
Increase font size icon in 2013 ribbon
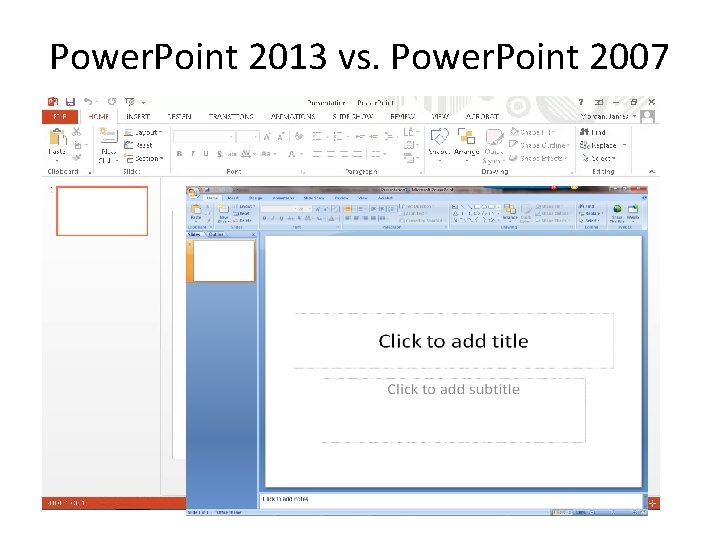[x=267, y=136]
